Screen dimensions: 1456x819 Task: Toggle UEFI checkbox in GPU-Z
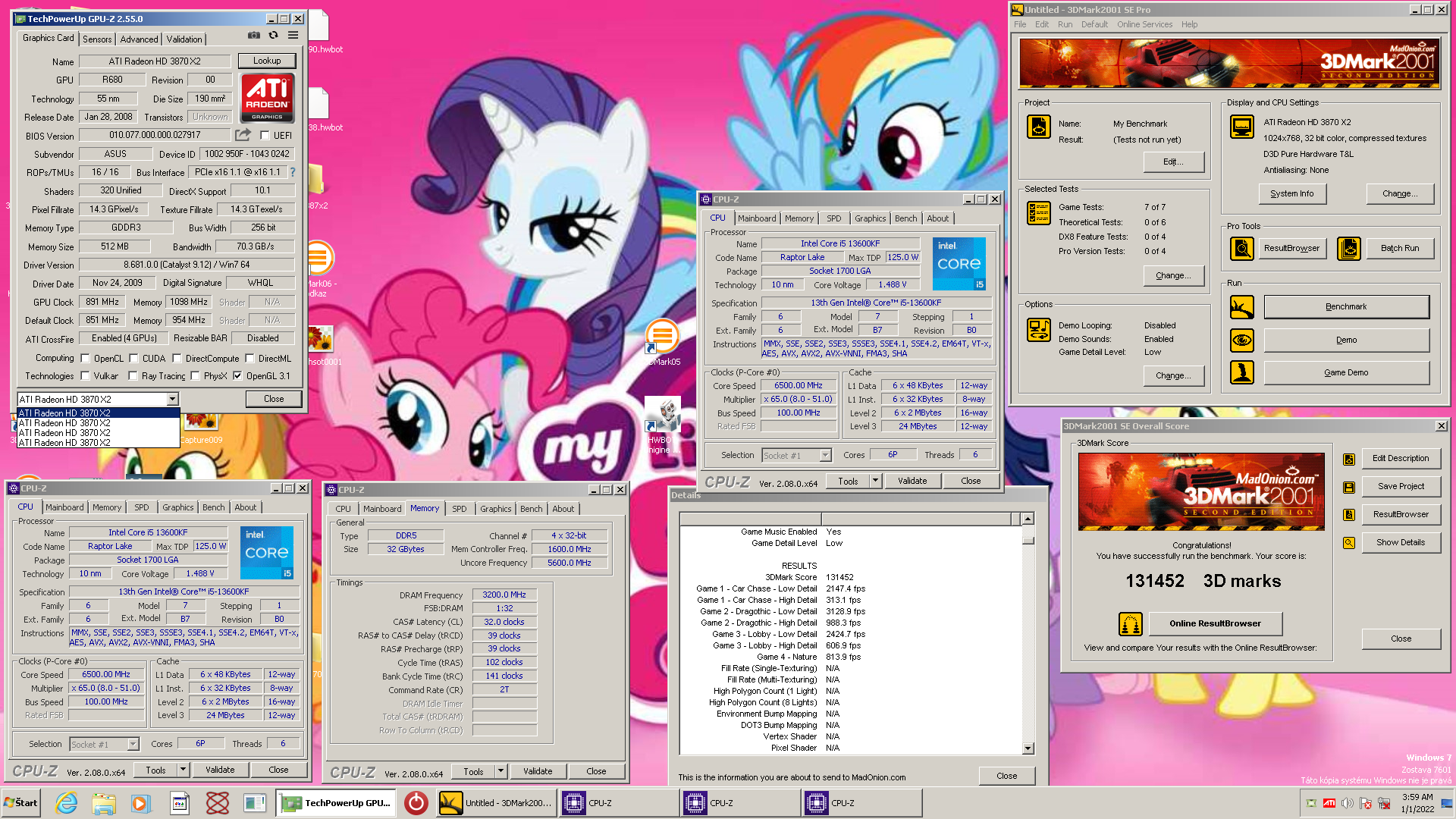tap(265, 135)
